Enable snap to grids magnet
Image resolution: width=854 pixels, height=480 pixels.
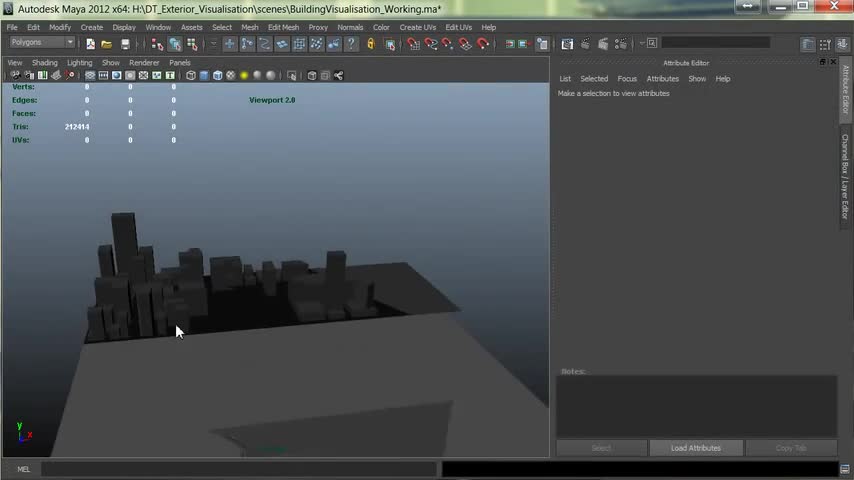click(413, 44)
